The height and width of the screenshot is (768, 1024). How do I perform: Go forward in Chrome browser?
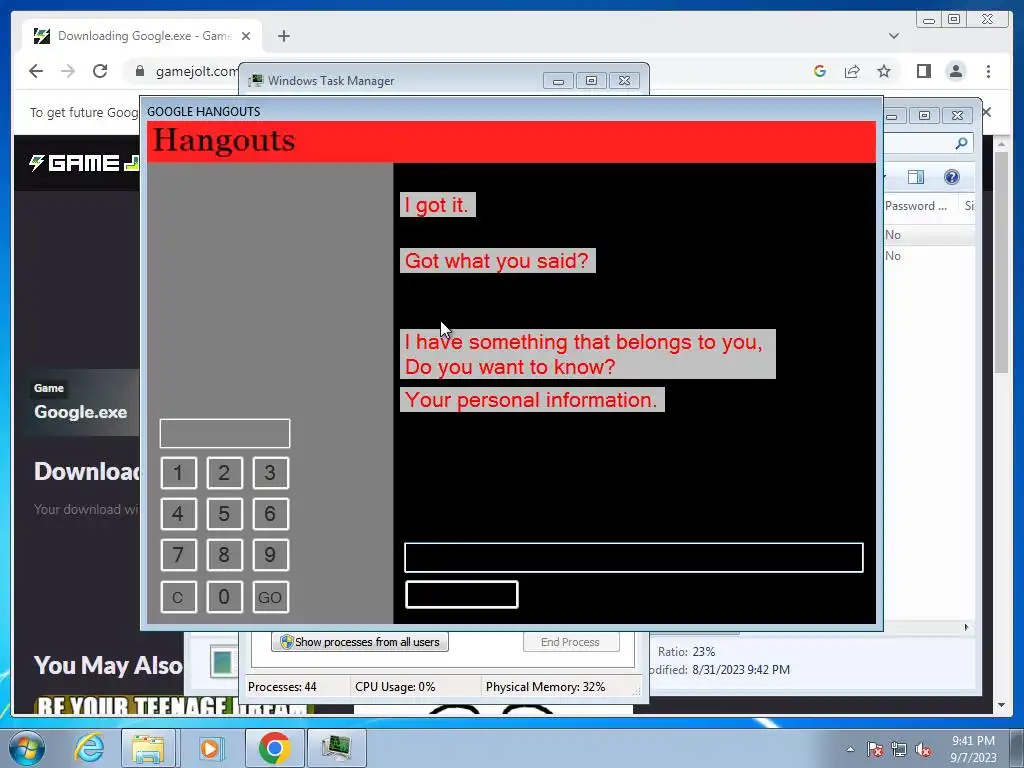68,71
